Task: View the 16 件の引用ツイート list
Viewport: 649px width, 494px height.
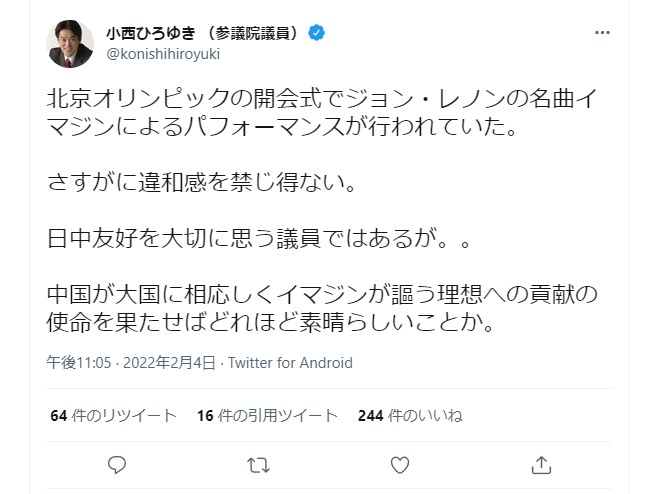Action: pos(267,415)
